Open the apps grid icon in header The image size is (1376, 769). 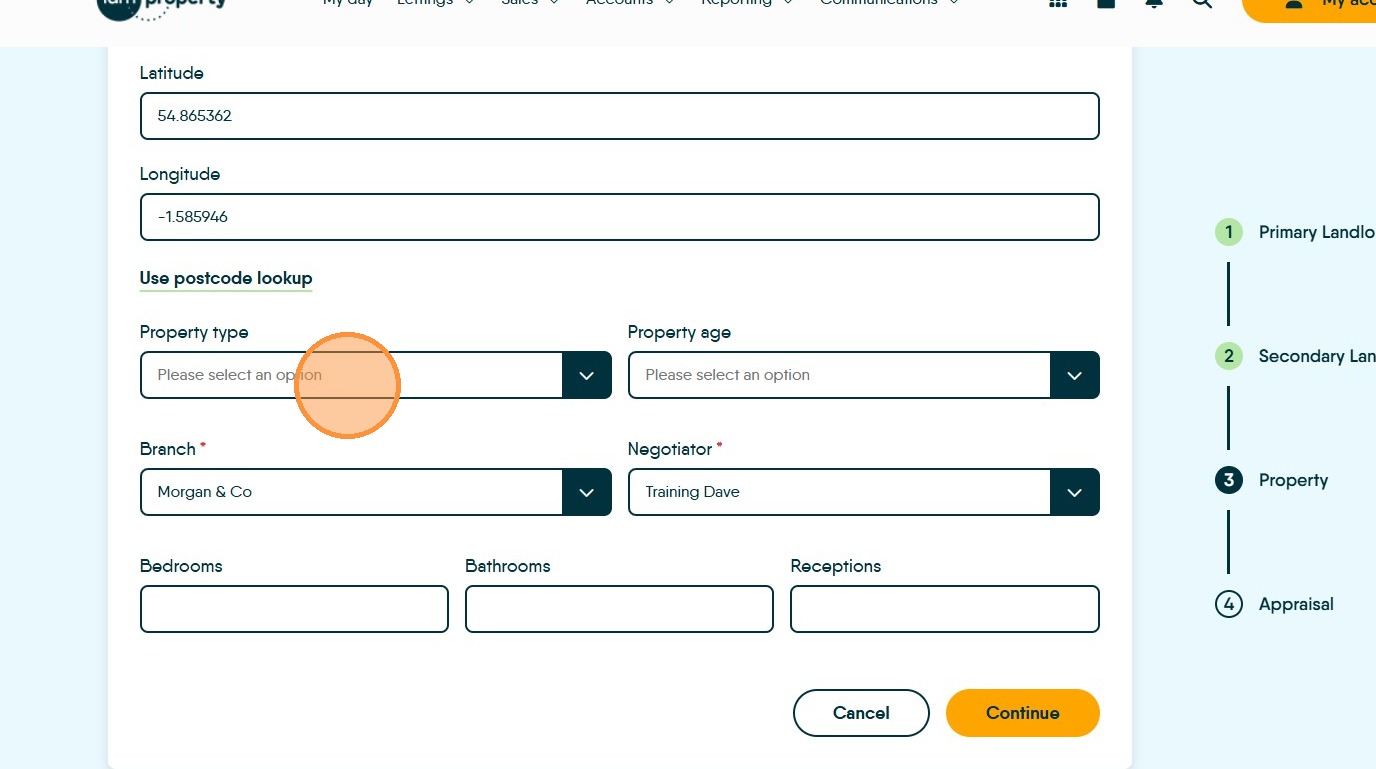click(1058, 3)
